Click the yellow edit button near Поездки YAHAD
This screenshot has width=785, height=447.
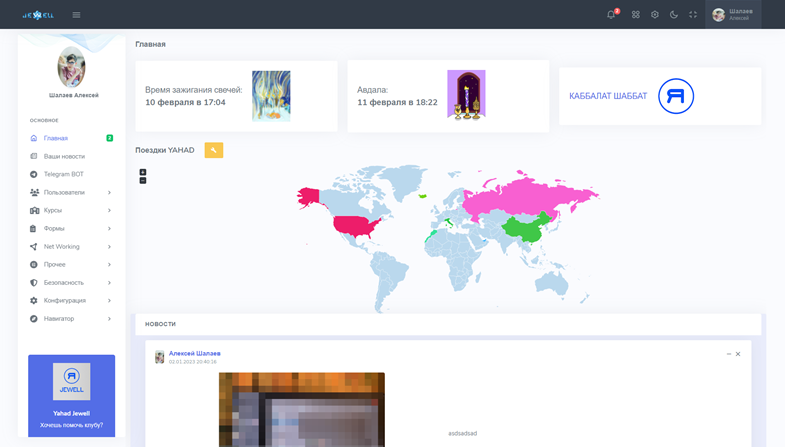213,150
